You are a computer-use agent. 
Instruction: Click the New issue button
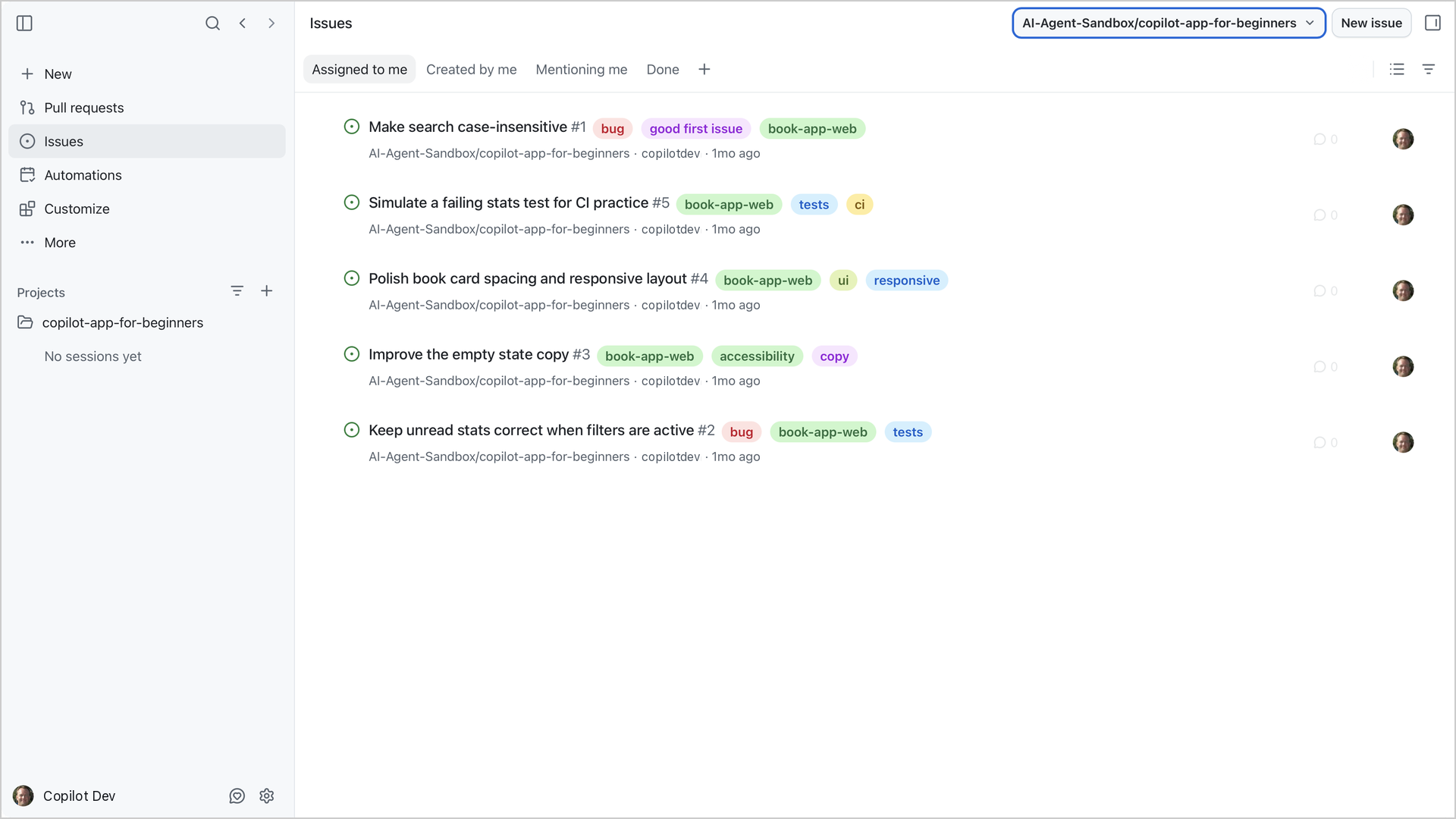pyautogui.click(x=1371, y=24)
